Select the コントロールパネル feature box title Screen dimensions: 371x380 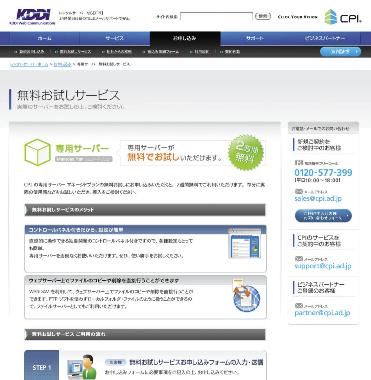(x=76, y=230)
